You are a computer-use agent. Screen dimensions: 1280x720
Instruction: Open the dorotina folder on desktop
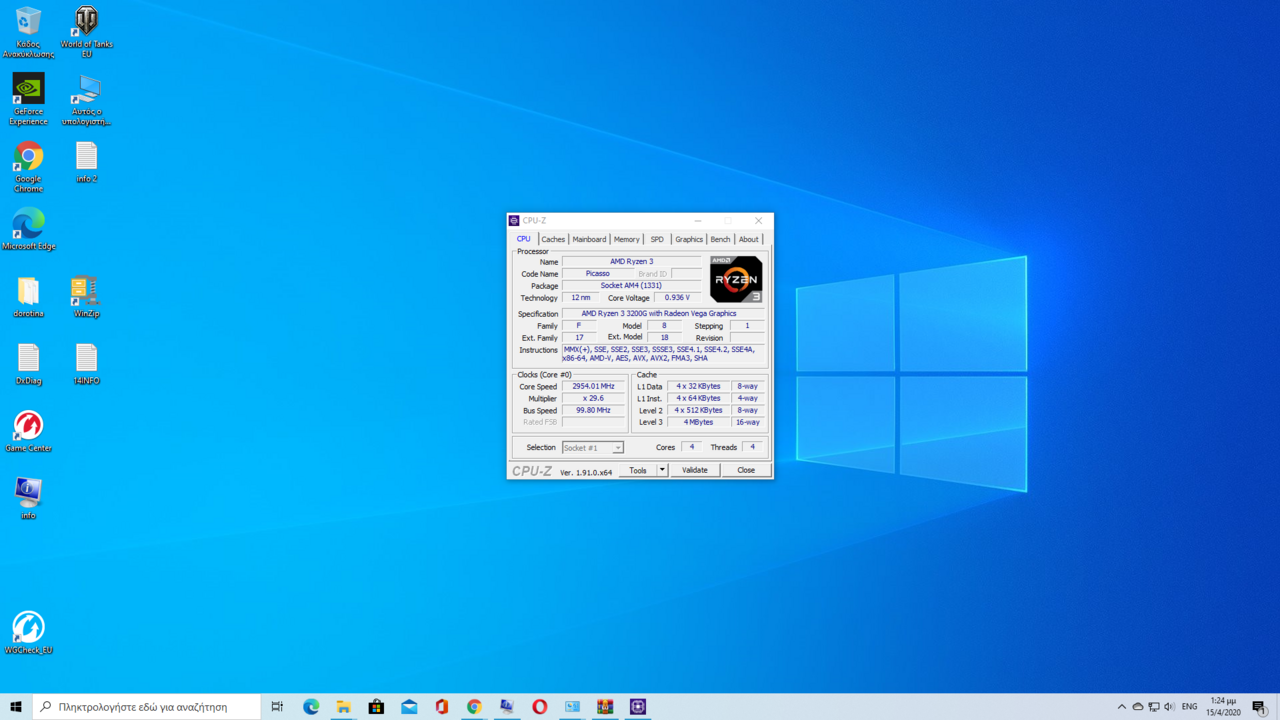coord(28,297)
